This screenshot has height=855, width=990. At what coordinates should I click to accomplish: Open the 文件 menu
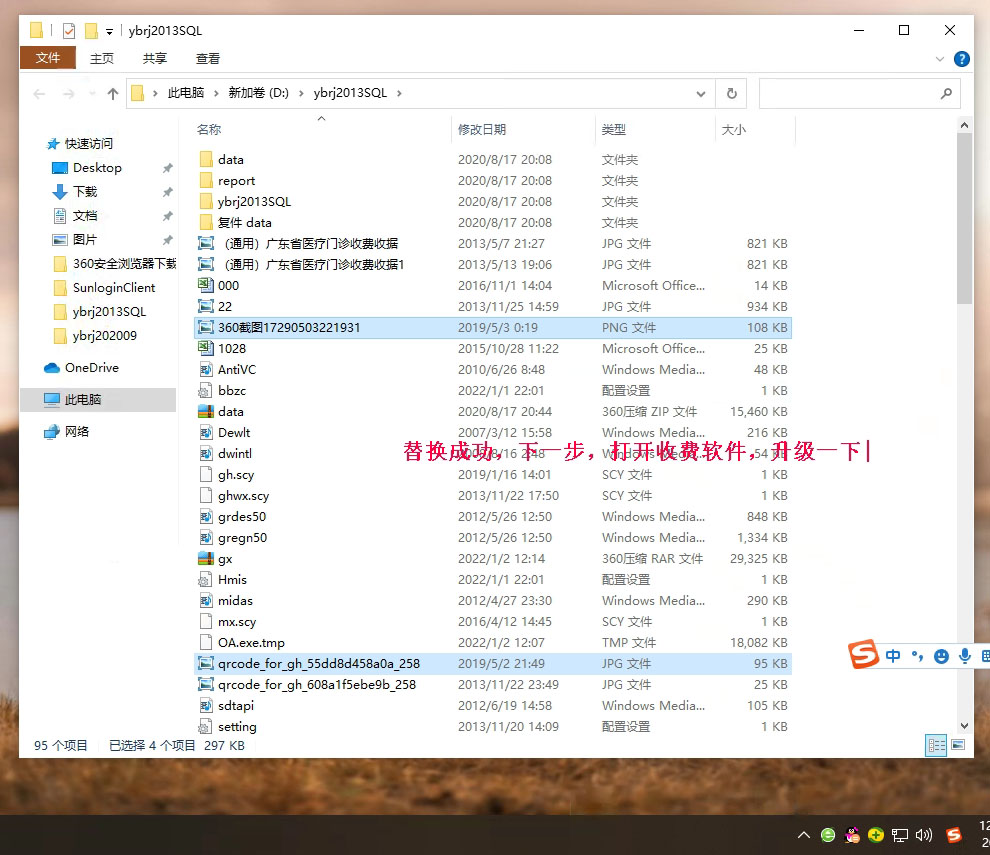pos(48,59)
